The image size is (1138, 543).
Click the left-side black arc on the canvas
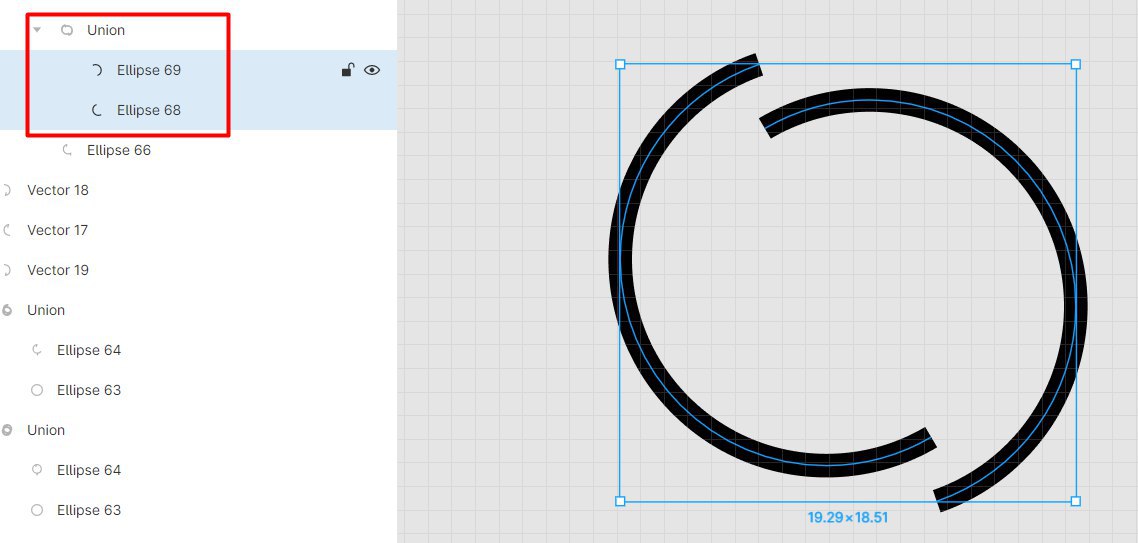(621, 261)
